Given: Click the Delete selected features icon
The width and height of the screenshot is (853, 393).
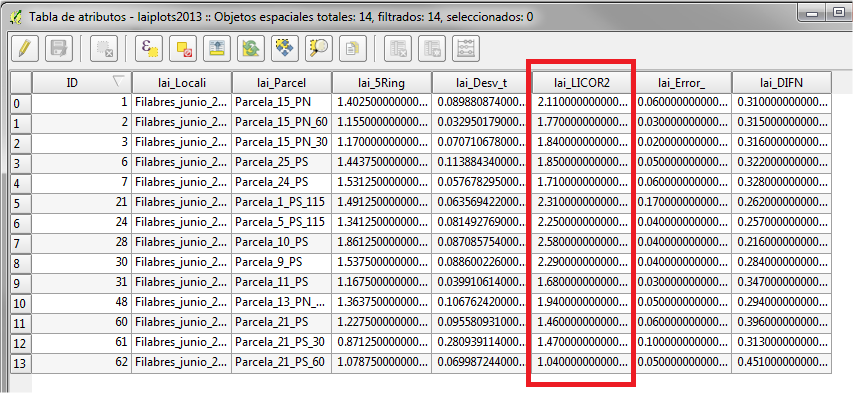Looking at the screenshot, I should (103, 49).
